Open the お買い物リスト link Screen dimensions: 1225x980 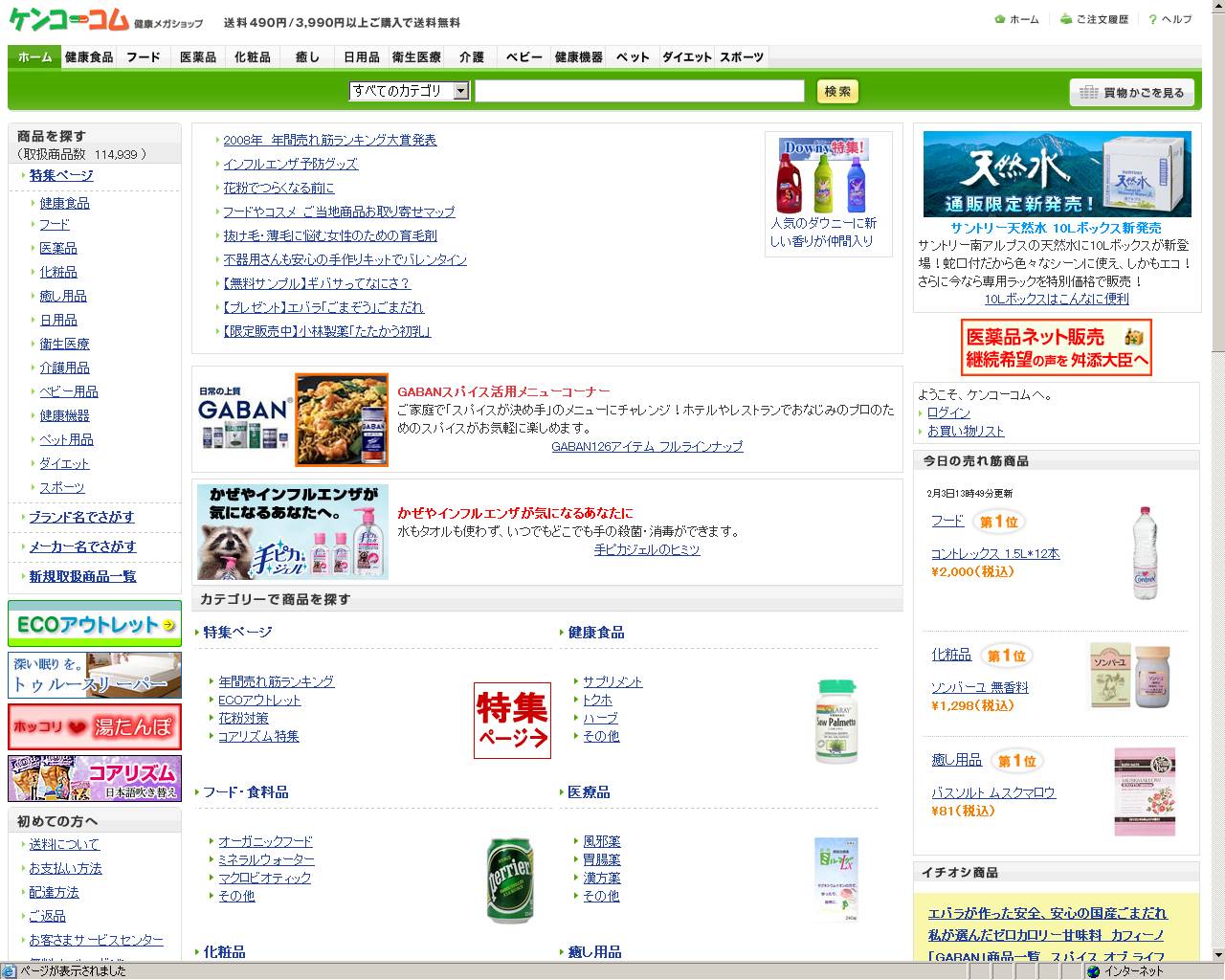pyautogui.click(x=966, y=431)
